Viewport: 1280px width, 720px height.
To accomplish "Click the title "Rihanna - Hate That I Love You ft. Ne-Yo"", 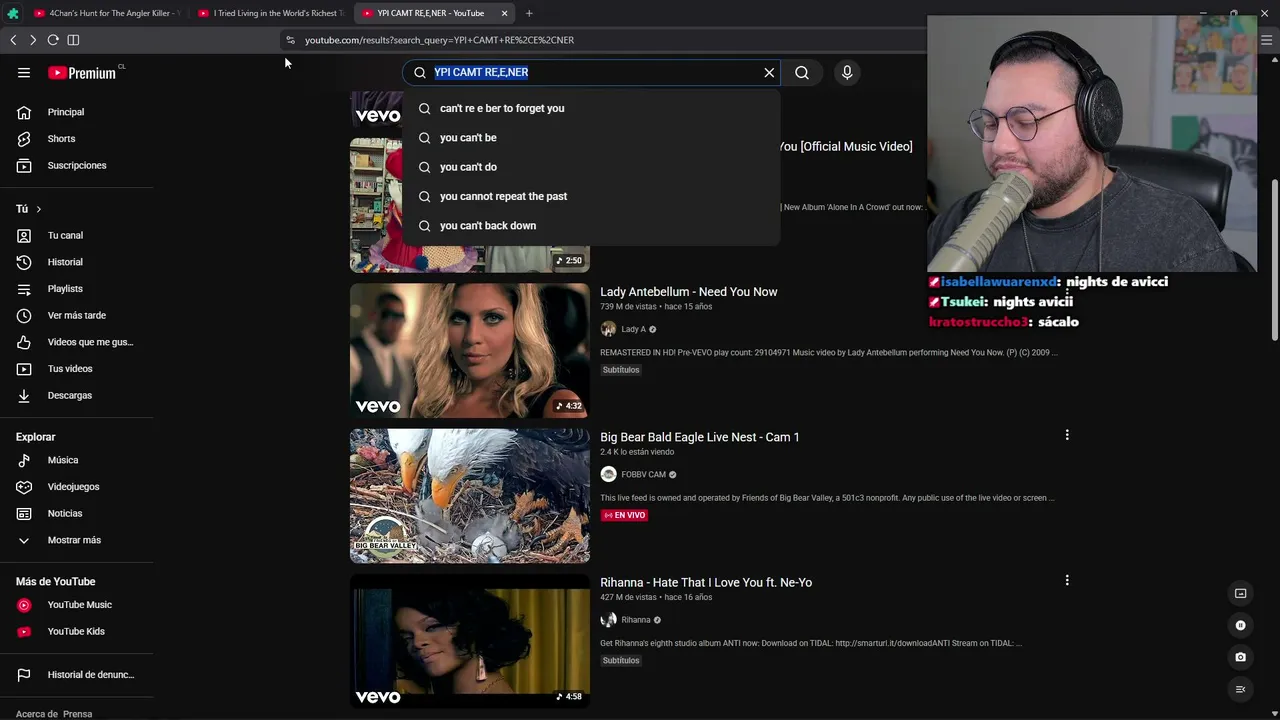I will [x=706, y=582].
